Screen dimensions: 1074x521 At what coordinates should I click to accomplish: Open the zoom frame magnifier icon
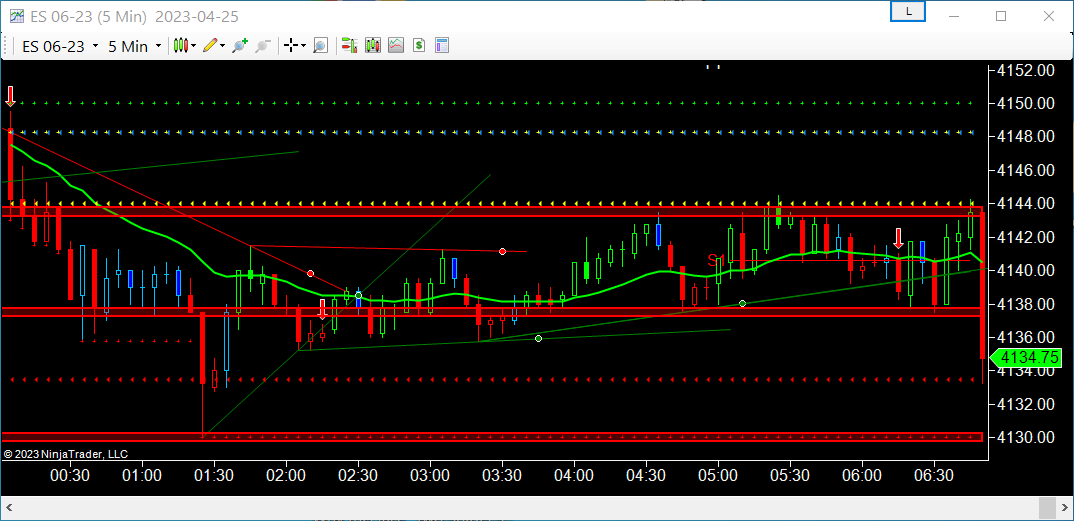(320, 46)
